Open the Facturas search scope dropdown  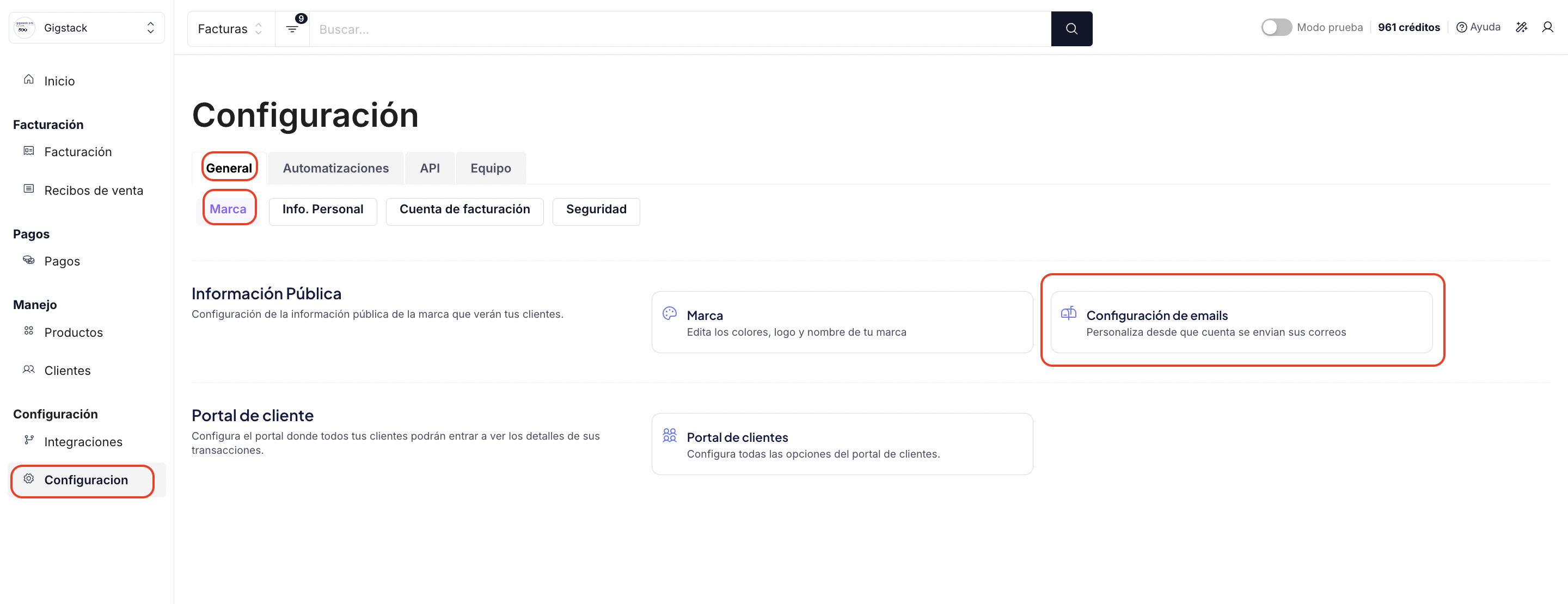[x=231, y=29]
